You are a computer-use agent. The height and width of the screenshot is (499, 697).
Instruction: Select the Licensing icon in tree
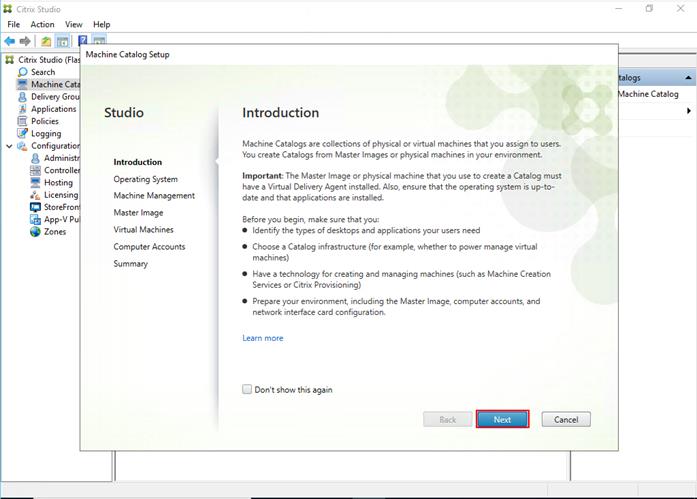click(35, 195)
